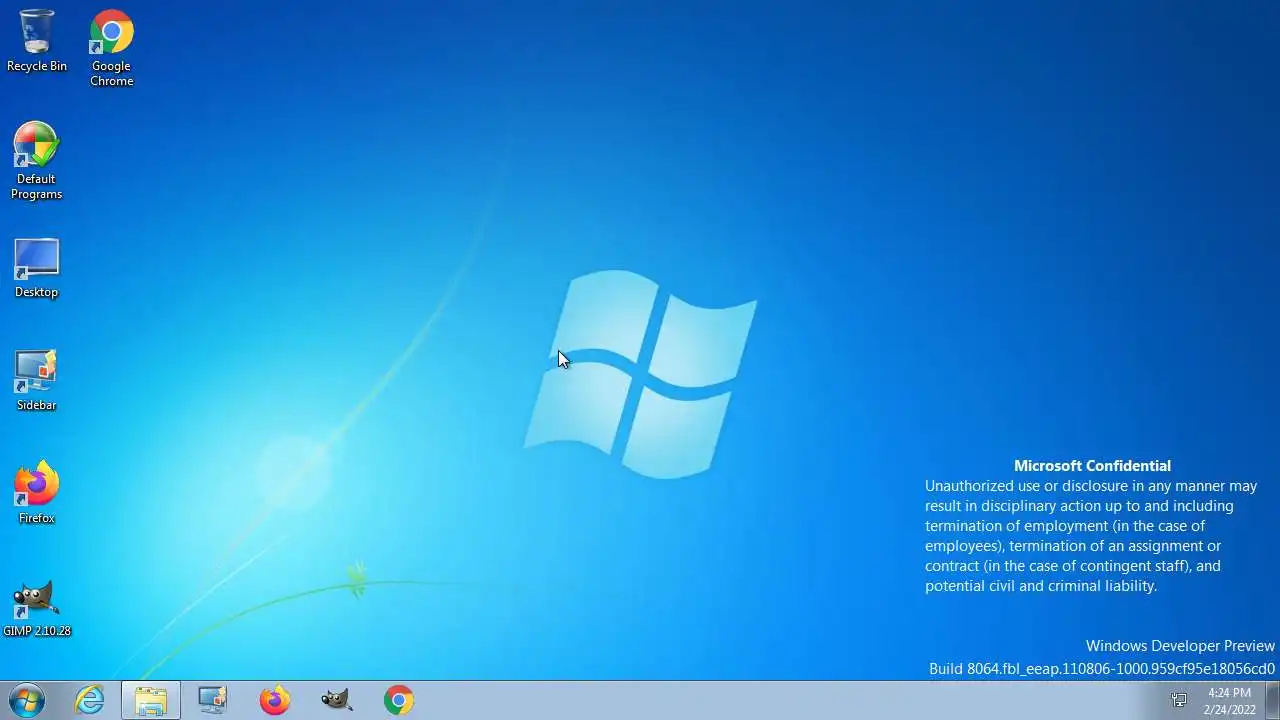Select the Google Chrome desktop shortcut

[111, 48]
